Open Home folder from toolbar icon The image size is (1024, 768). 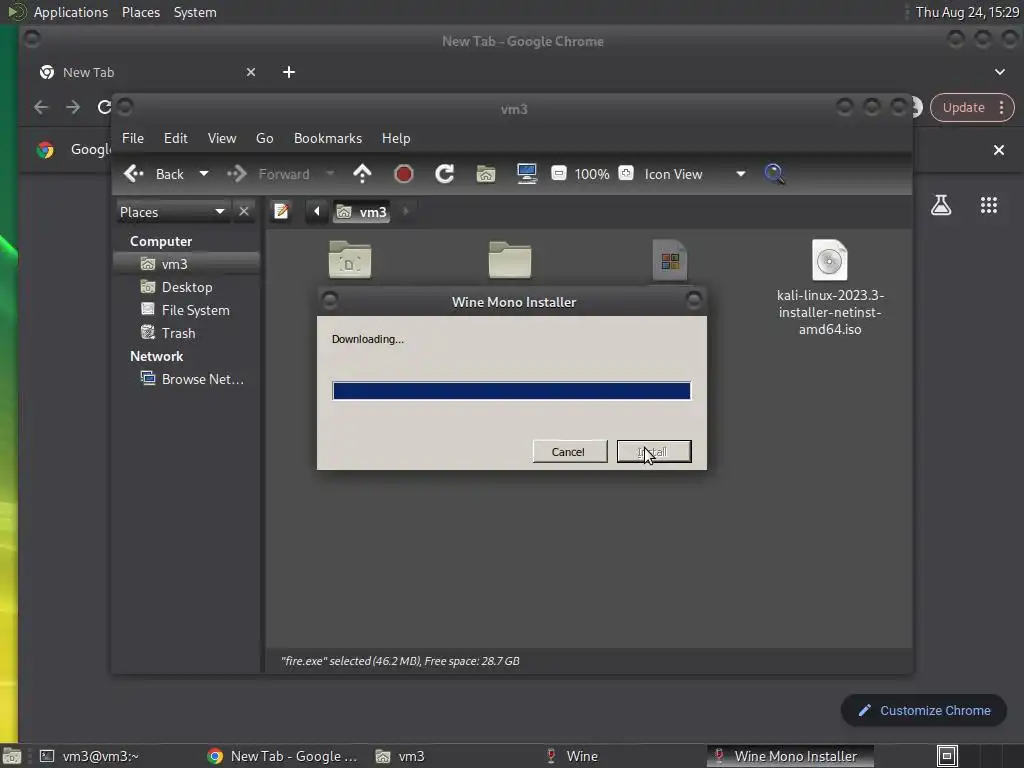click(486, 174)
